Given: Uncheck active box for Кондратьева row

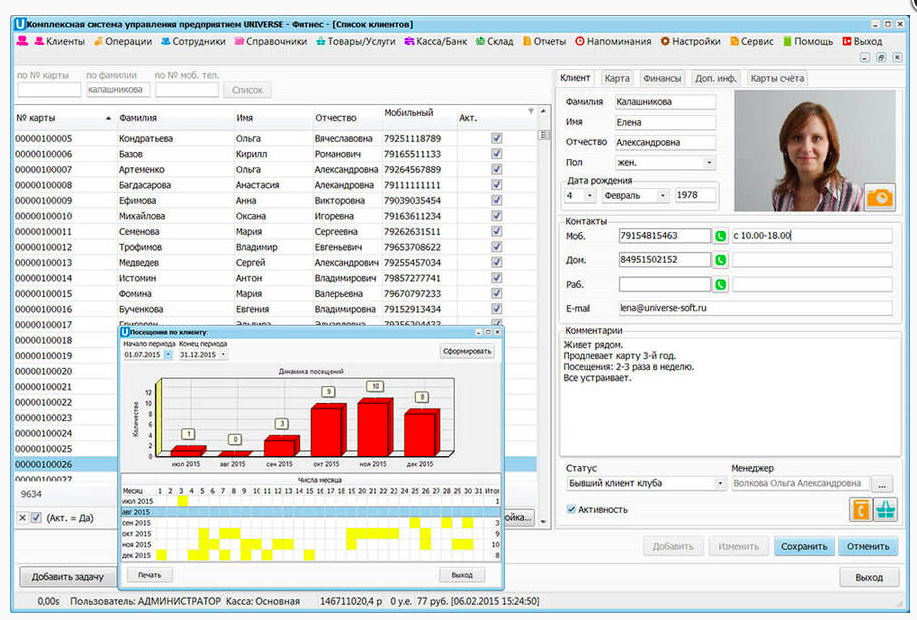Looking at the screenshot, I should [497, 139].
